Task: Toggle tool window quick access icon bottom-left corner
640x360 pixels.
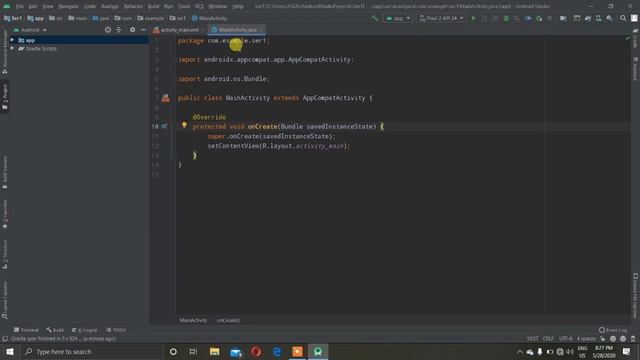Action: 5,339
